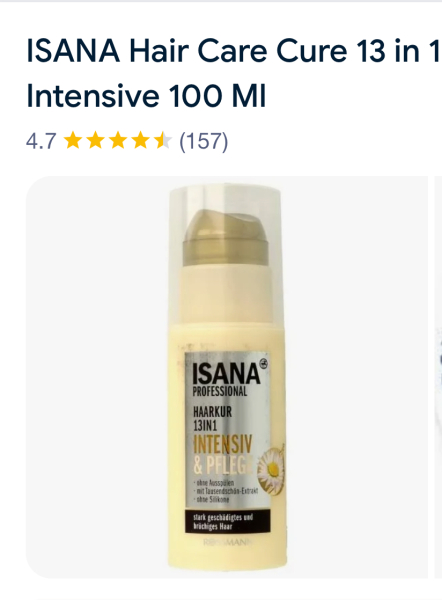
Task: Click the first gold rating star
Action: (x=72, y=140)
